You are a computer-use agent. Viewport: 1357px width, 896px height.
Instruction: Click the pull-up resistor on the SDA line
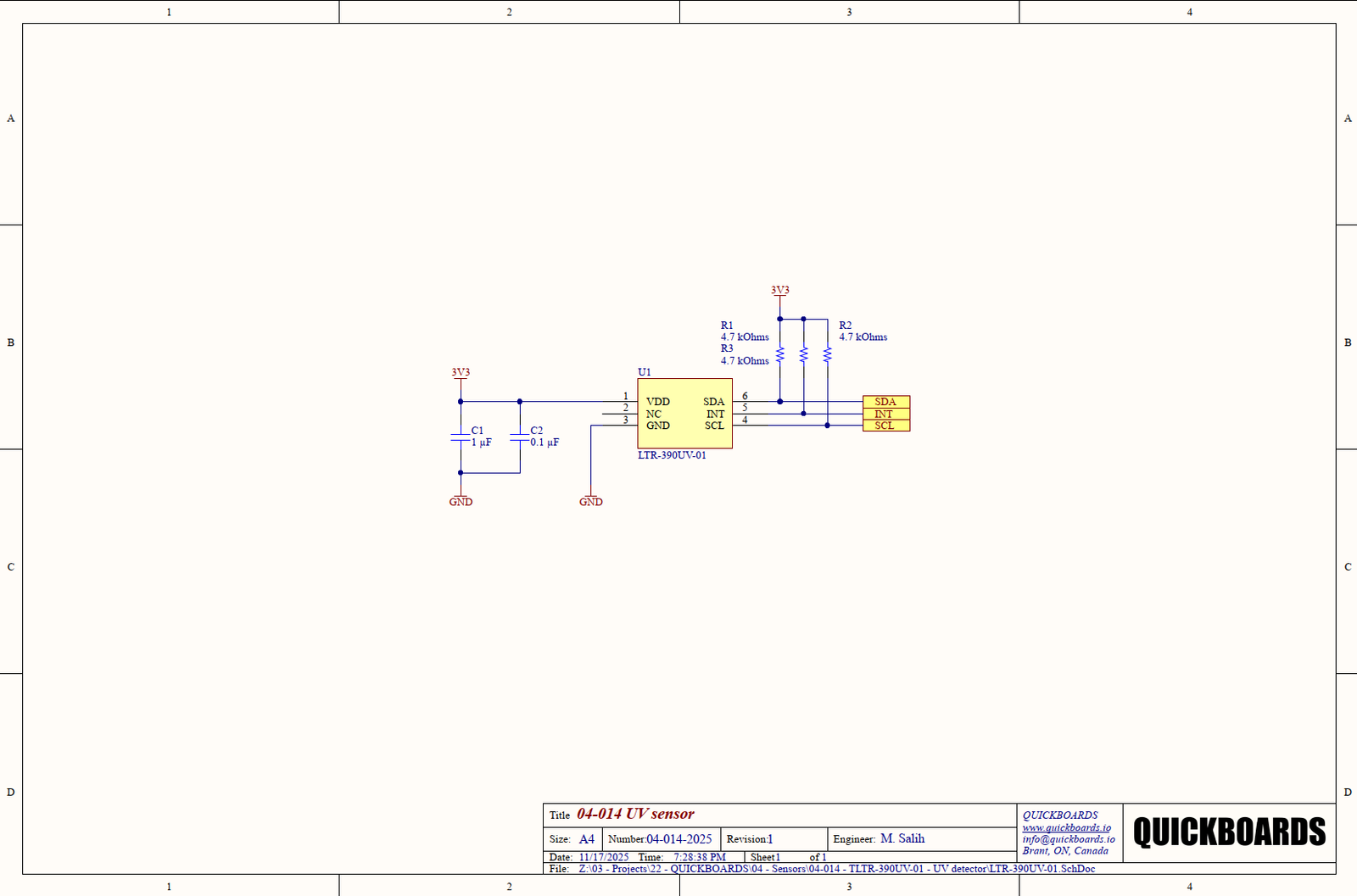[780, 354]
